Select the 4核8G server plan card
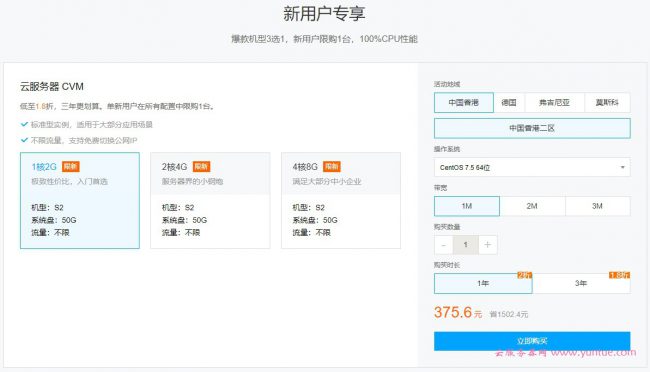This screenshot has width=650, height=372. point(341,200)
